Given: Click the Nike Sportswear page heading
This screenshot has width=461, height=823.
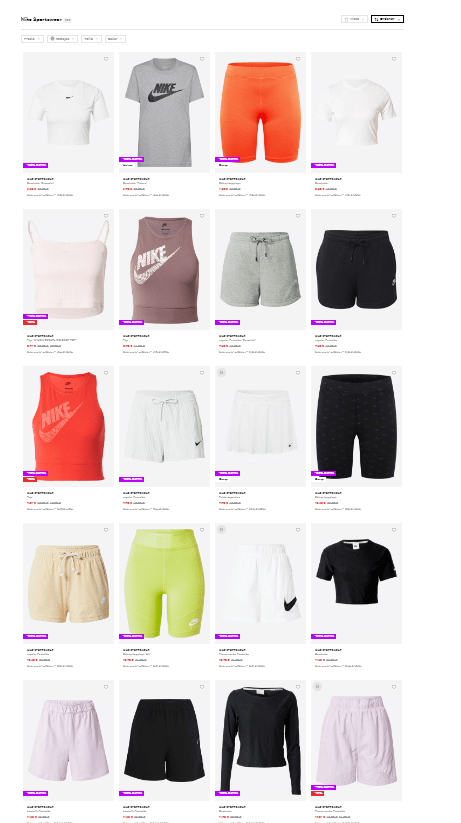Looking at the screenshot, I should 41,19.
